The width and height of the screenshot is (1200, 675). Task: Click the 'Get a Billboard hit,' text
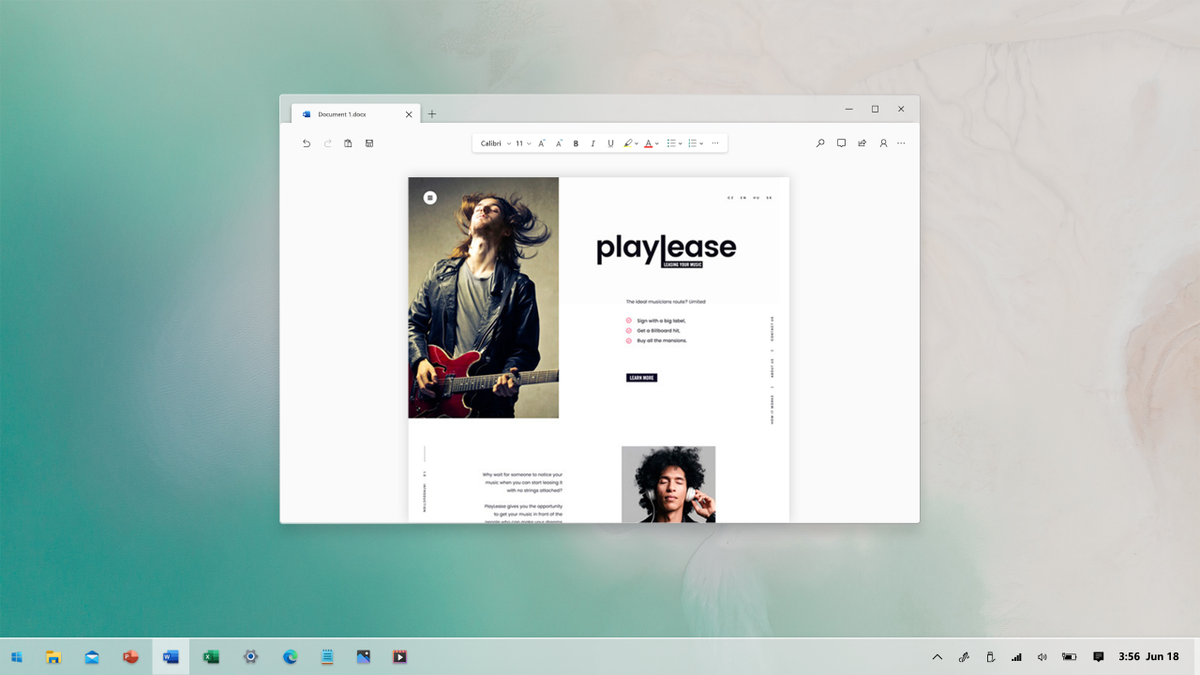658,331
